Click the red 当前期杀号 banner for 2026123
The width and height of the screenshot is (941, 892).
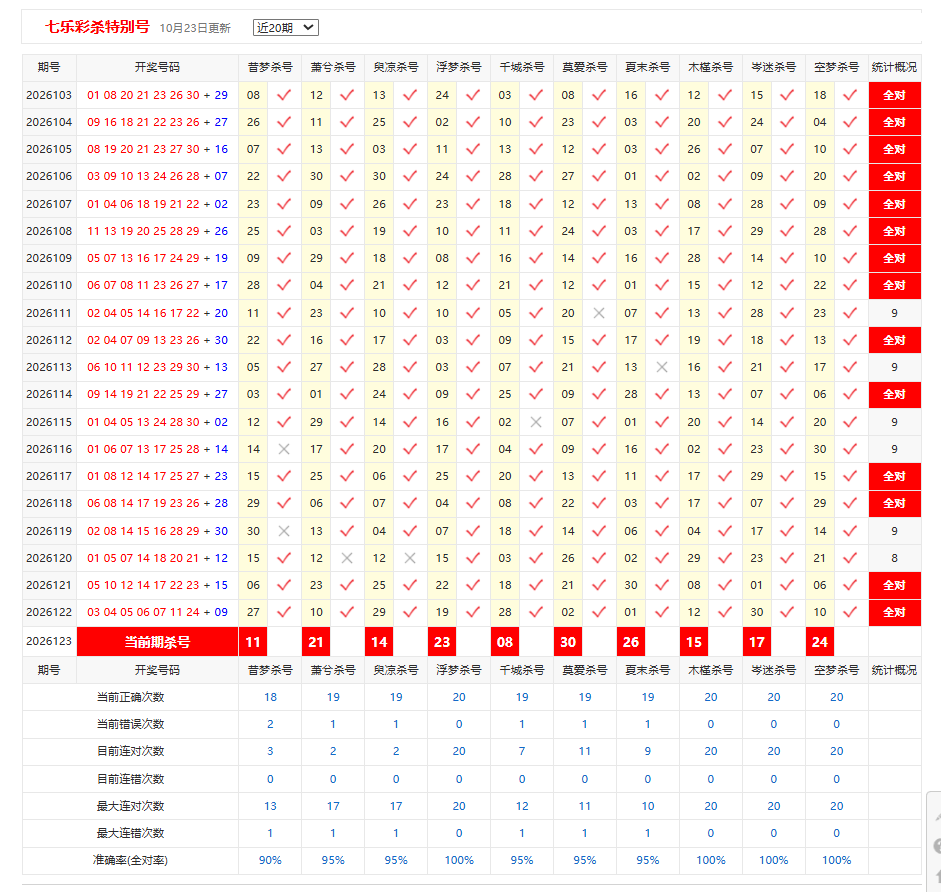click(157, 642)
